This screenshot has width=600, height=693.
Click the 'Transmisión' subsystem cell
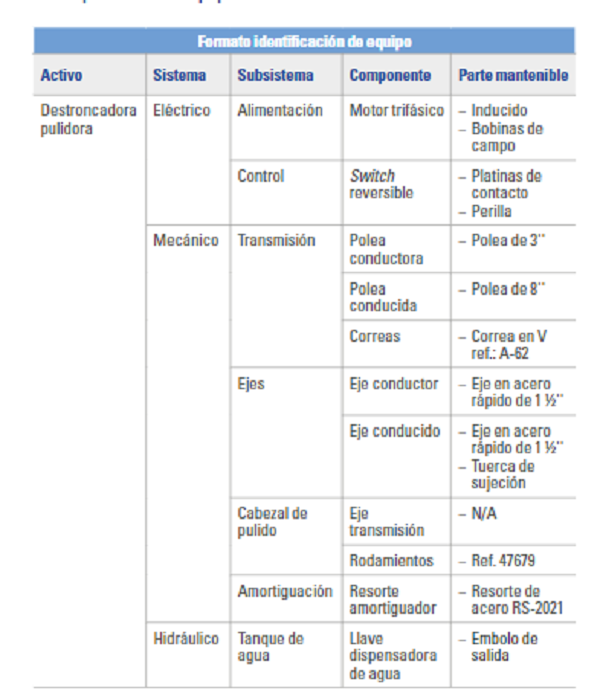[x=276, y=241]
